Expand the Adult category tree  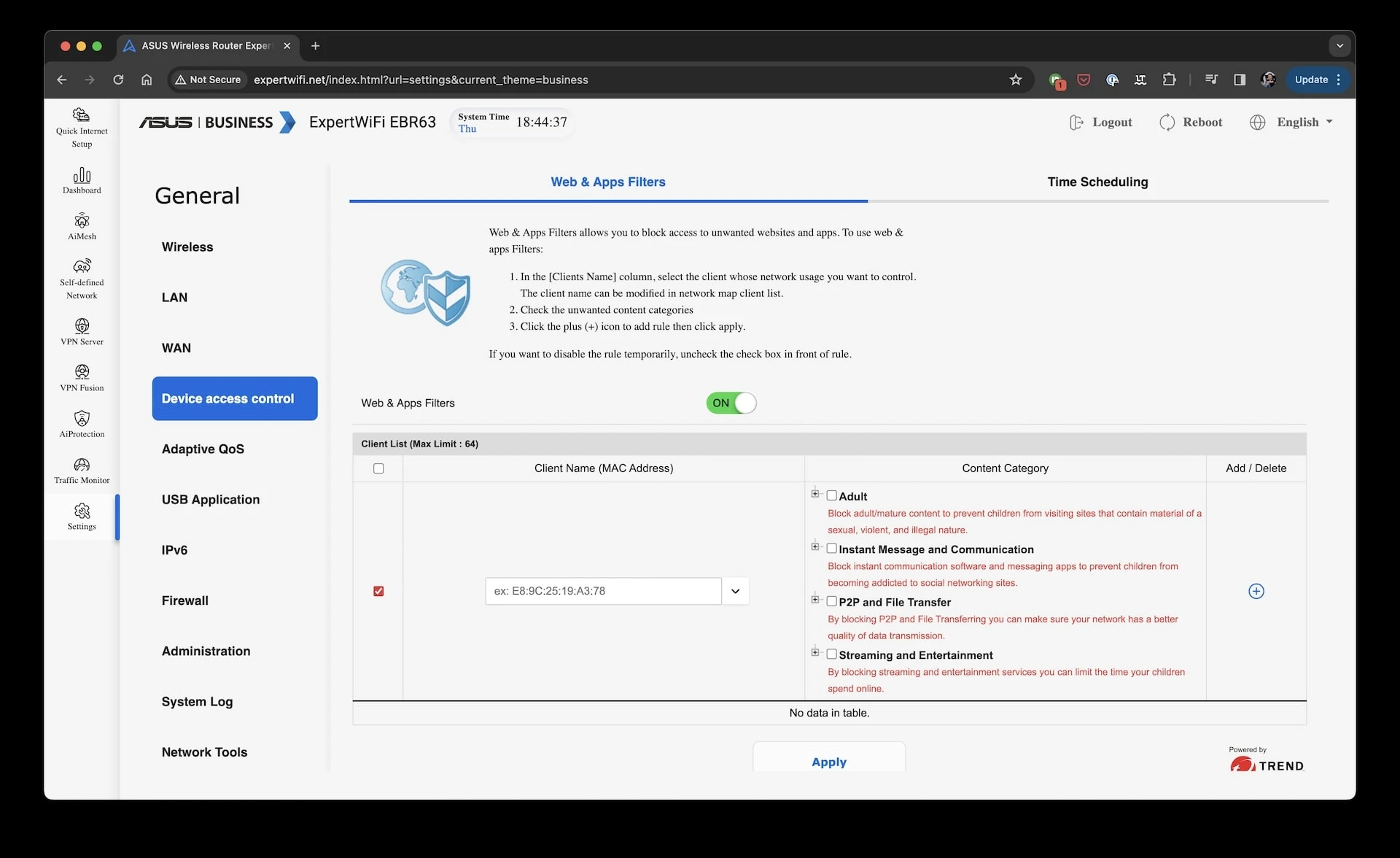(815, 494)
